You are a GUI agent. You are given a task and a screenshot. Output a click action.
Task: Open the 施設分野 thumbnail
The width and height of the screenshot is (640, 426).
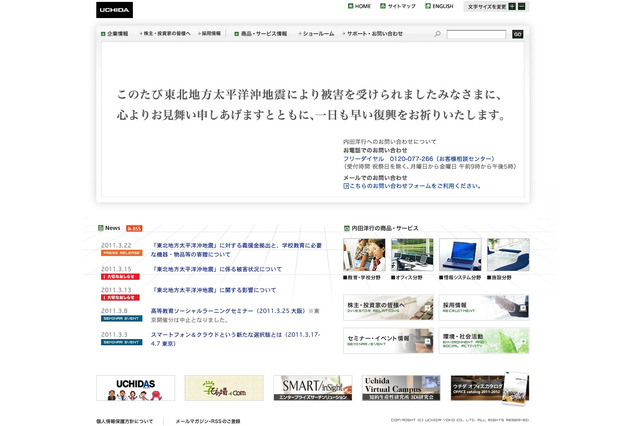(x=508, y=255)
